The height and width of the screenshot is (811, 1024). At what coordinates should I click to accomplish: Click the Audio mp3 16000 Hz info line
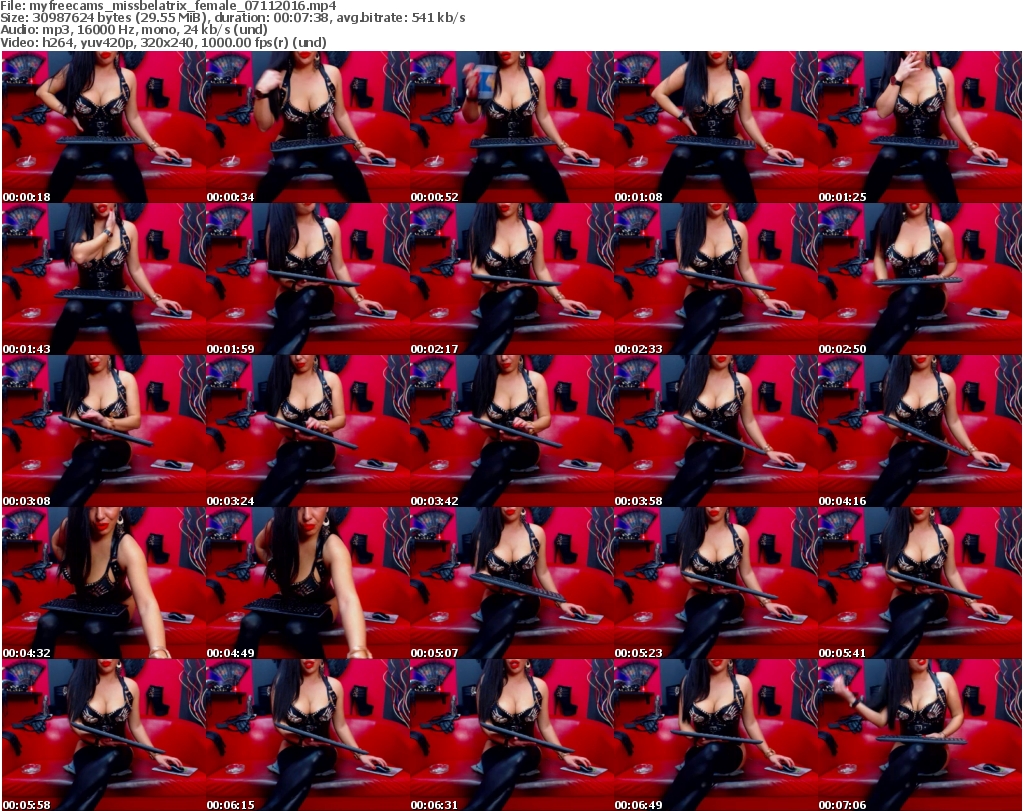point(134,30)
